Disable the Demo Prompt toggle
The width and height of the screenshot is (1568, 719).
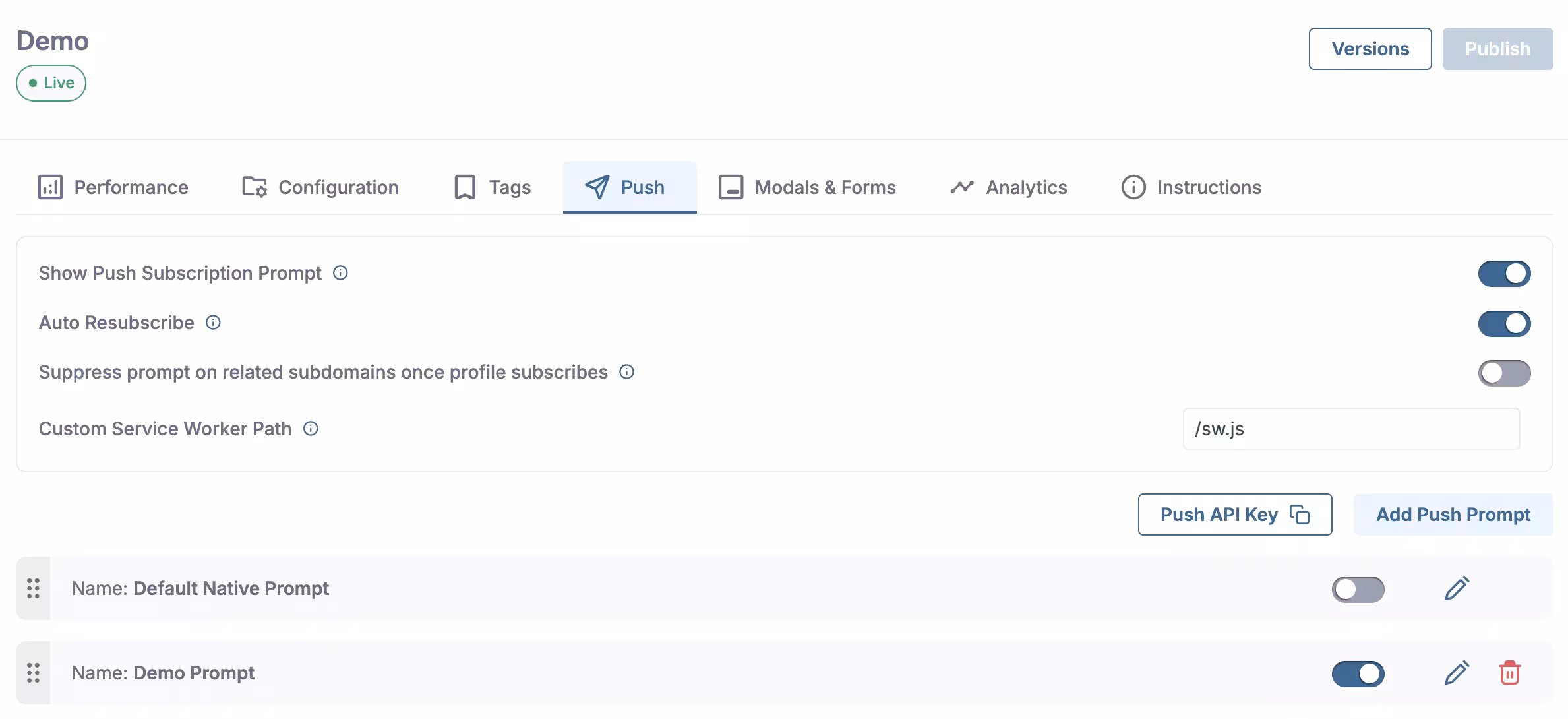tap(1358, 673)
